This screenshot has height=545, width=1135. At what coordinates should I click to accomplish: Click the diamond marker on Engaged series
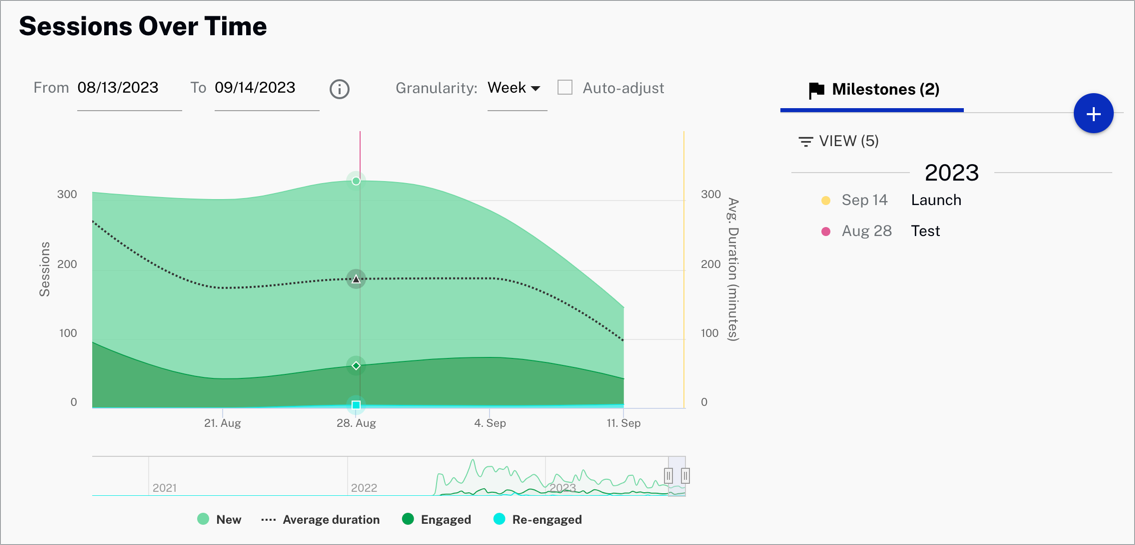pos(356,365)
